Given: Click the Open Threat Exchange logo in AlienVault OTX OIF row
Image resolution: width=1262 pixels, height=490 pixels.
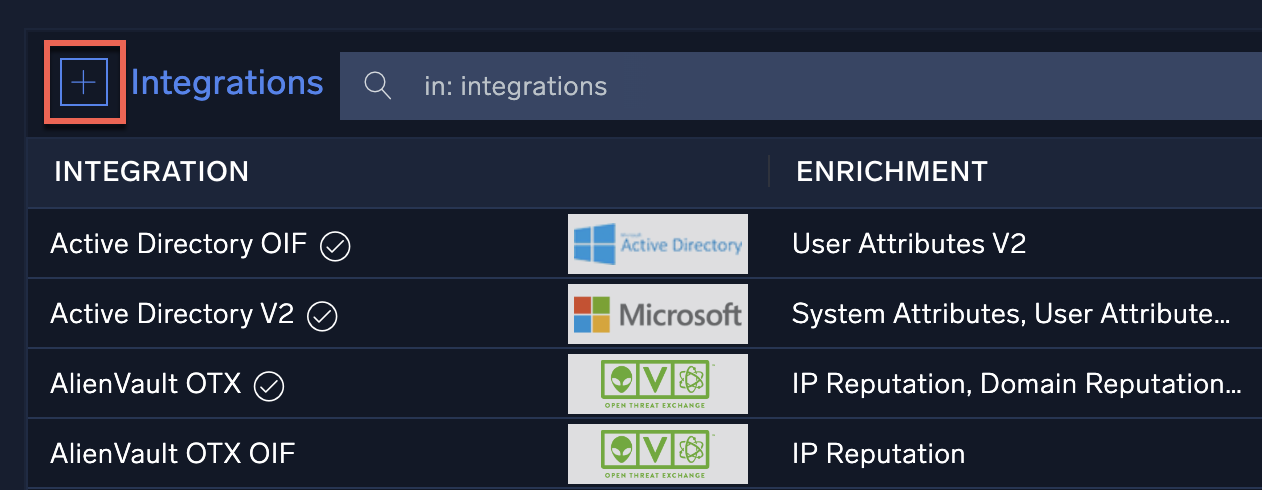Looking at the screenshot, I should pos(658,453).
